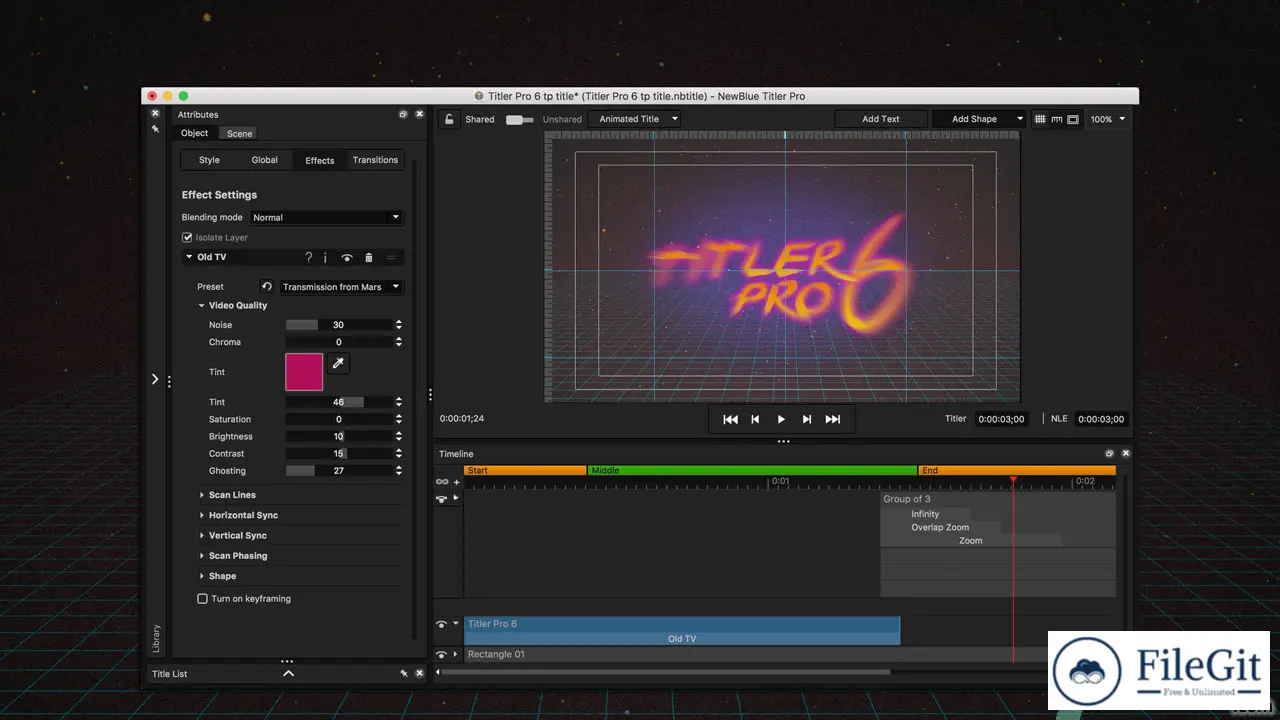Image resolution: width=1280 pixels, height=720 pixels.
Task: Play the title preview
Action: pyautogui.click(x=781, y=419)
